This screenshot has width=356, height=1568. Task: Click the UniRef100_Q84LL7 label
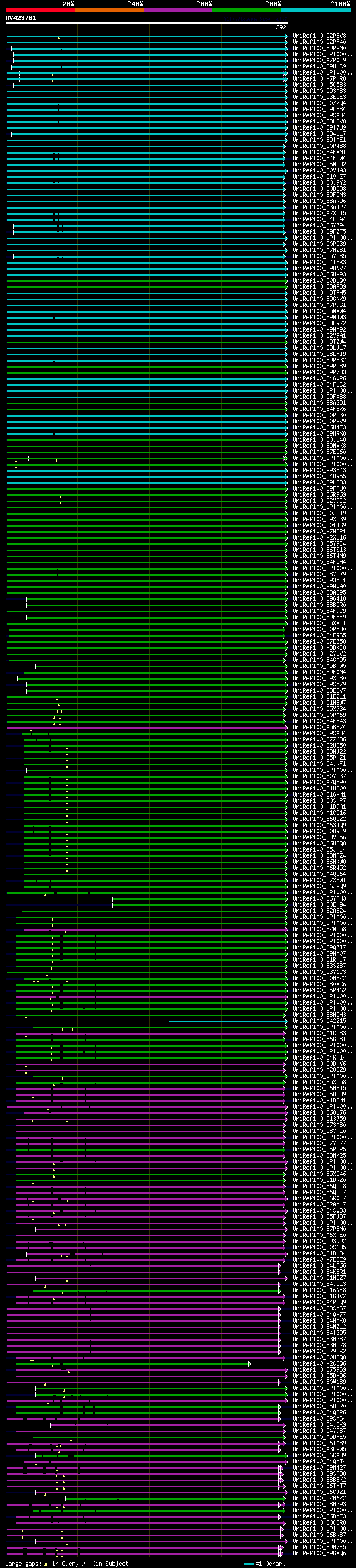319,134
